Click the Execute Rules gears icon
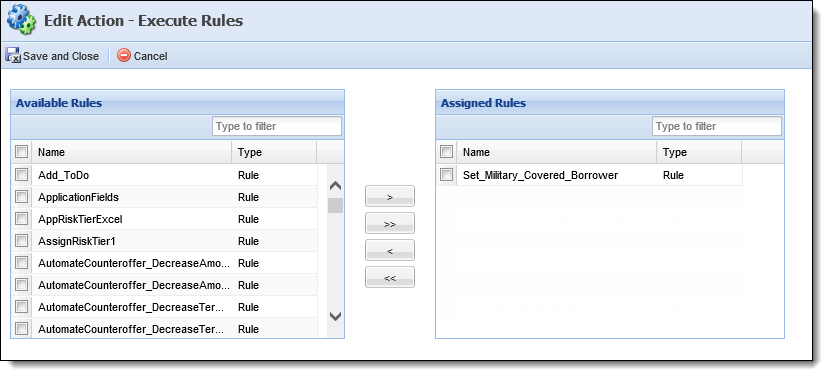This screenshot has height=376, width=828. (x=21, y=20)
